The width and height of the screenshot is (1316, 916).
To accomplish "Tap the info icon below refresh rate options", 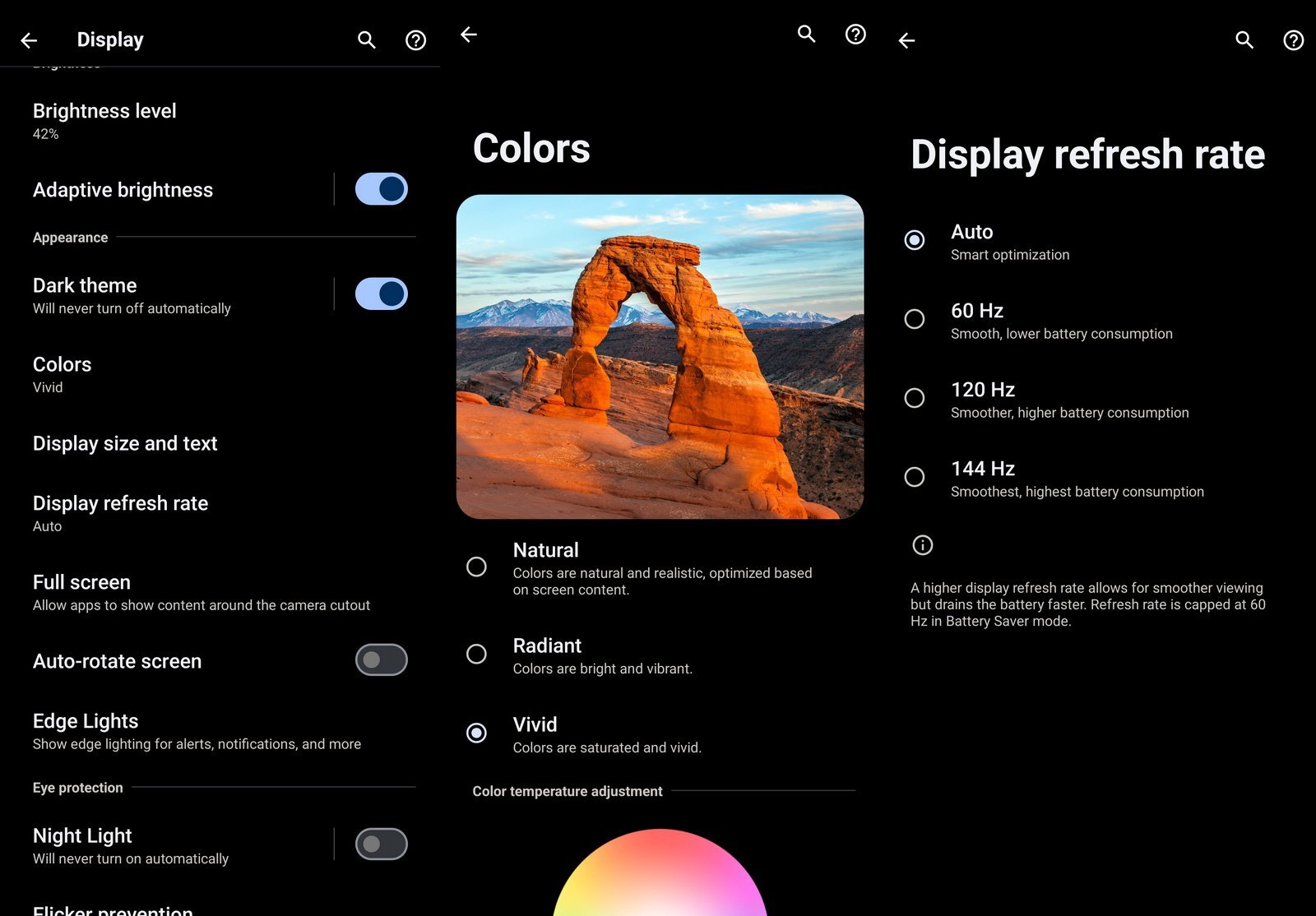I will click(x=922, y=544).
